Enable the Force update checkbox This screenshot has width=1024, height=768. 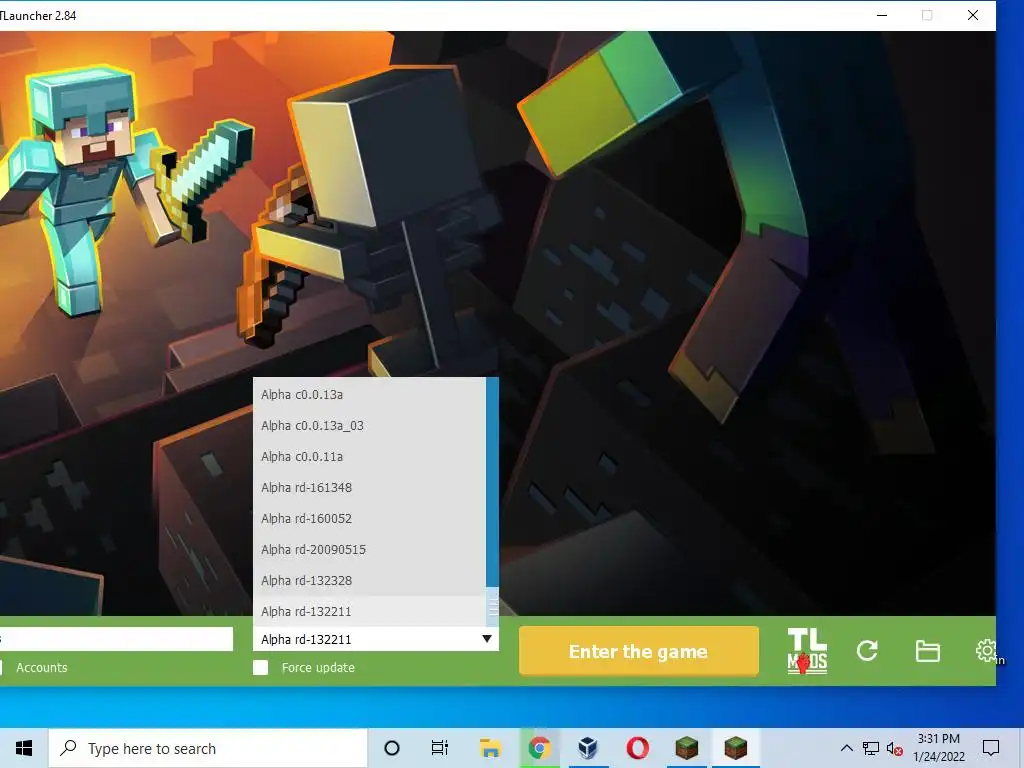click(261, 667)
